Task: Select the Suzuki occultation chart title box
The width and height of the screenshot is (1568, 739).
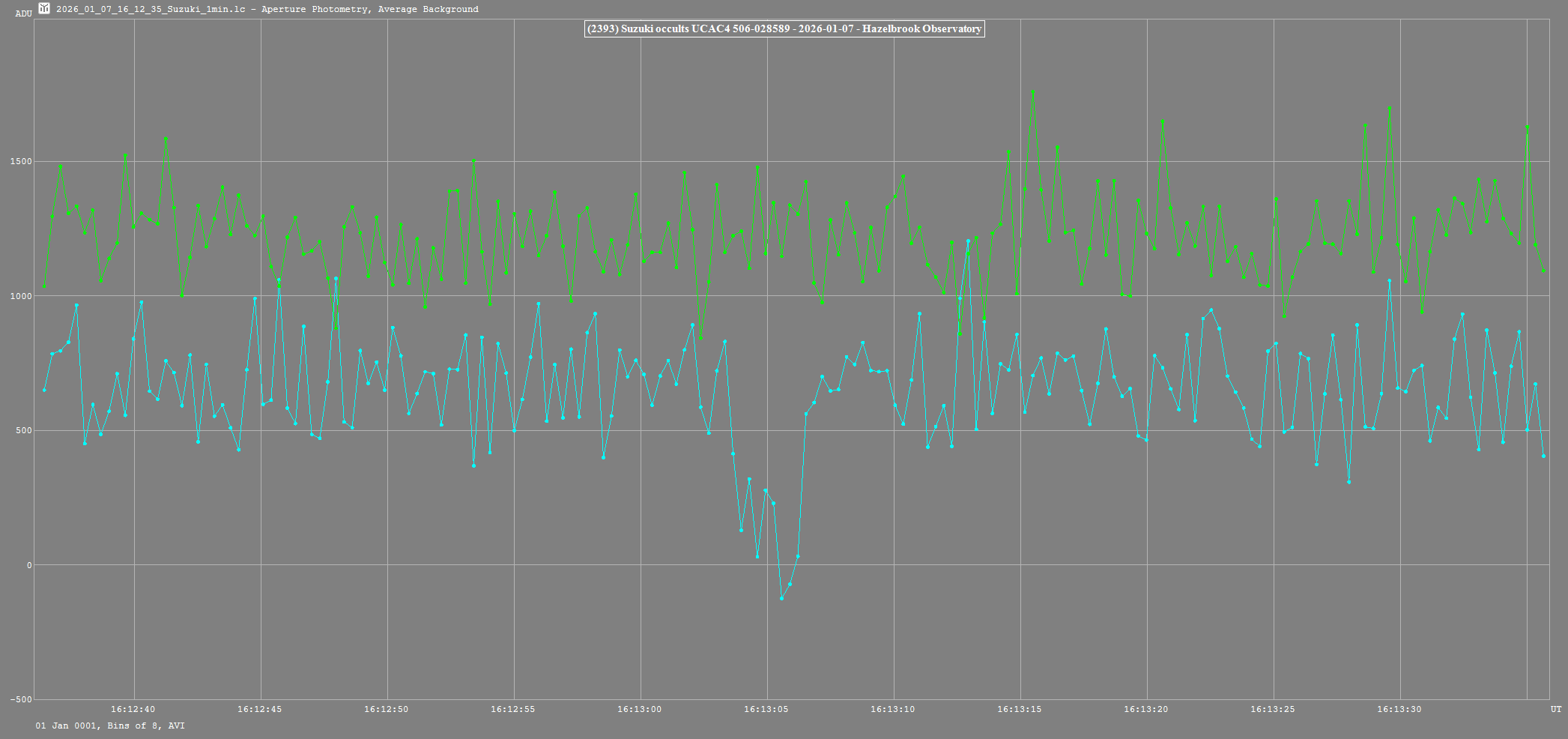Action: (784, 29)
